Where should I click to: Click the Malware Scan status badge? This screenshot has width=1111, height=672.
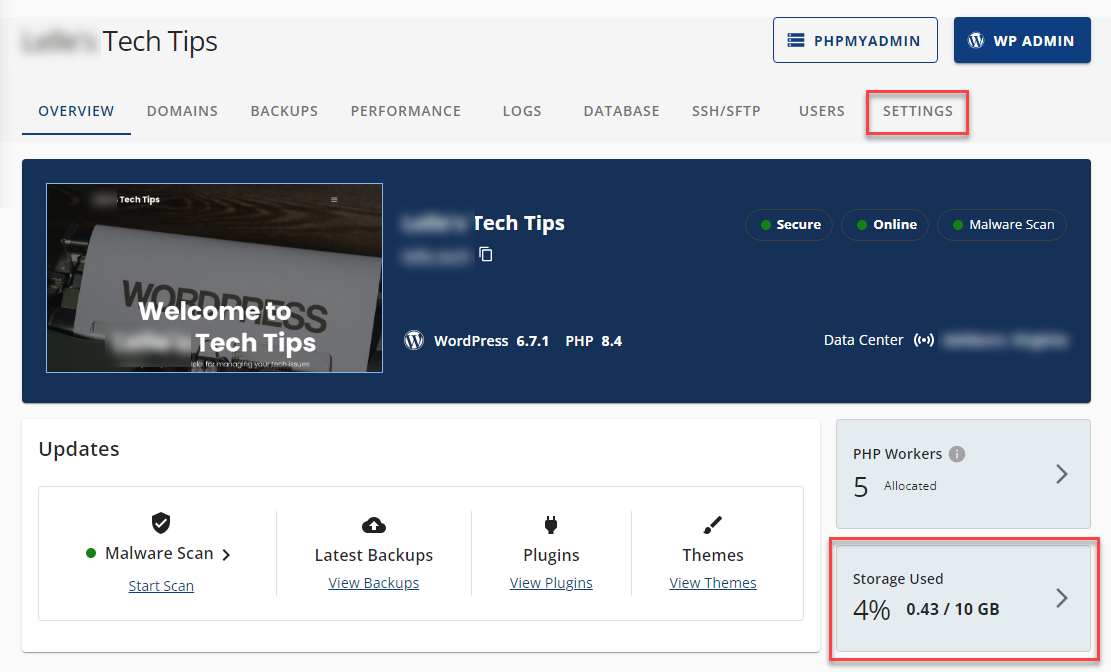click(1002, 225)
